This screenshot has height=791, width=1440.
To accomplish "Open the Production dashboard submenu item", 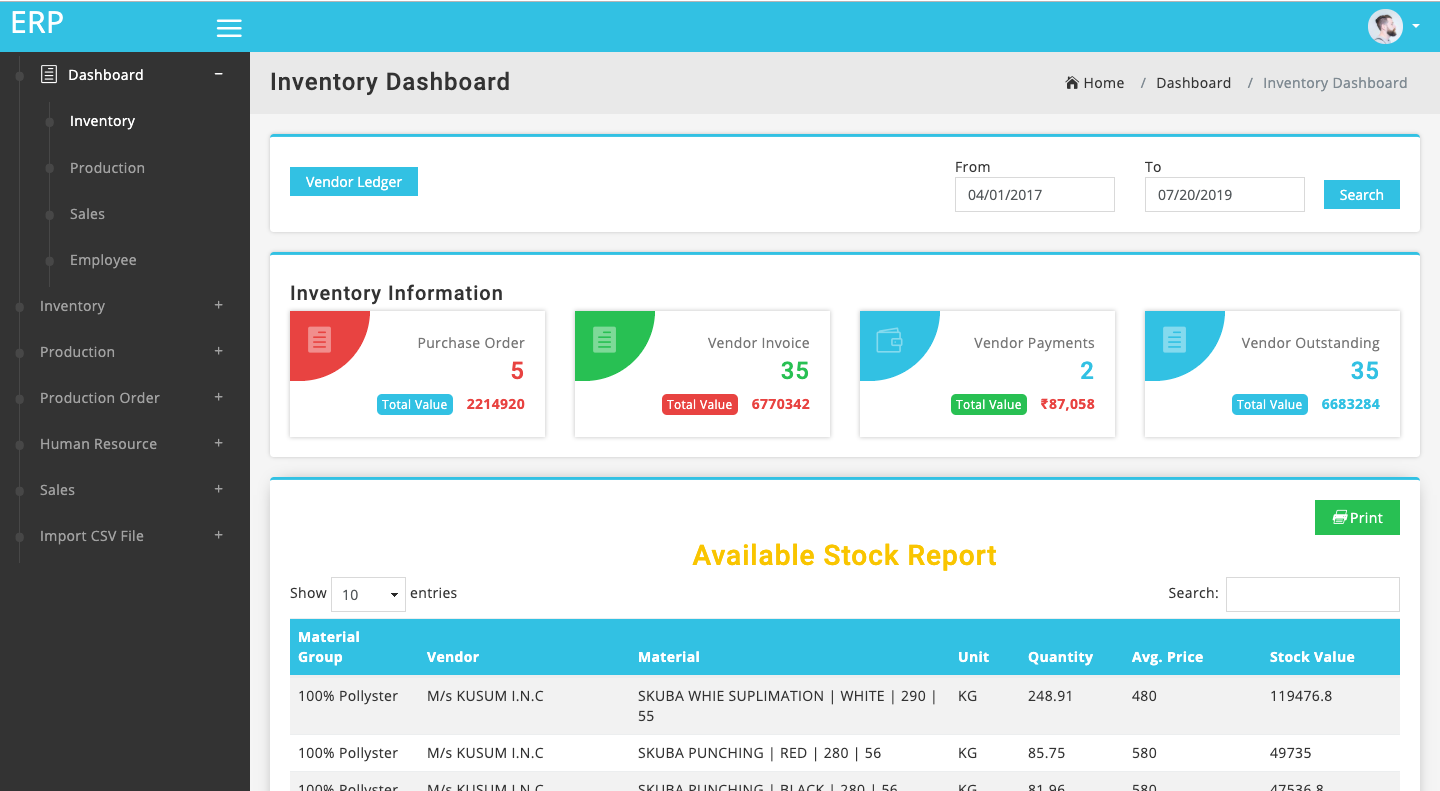I will (x=107, y=168).
